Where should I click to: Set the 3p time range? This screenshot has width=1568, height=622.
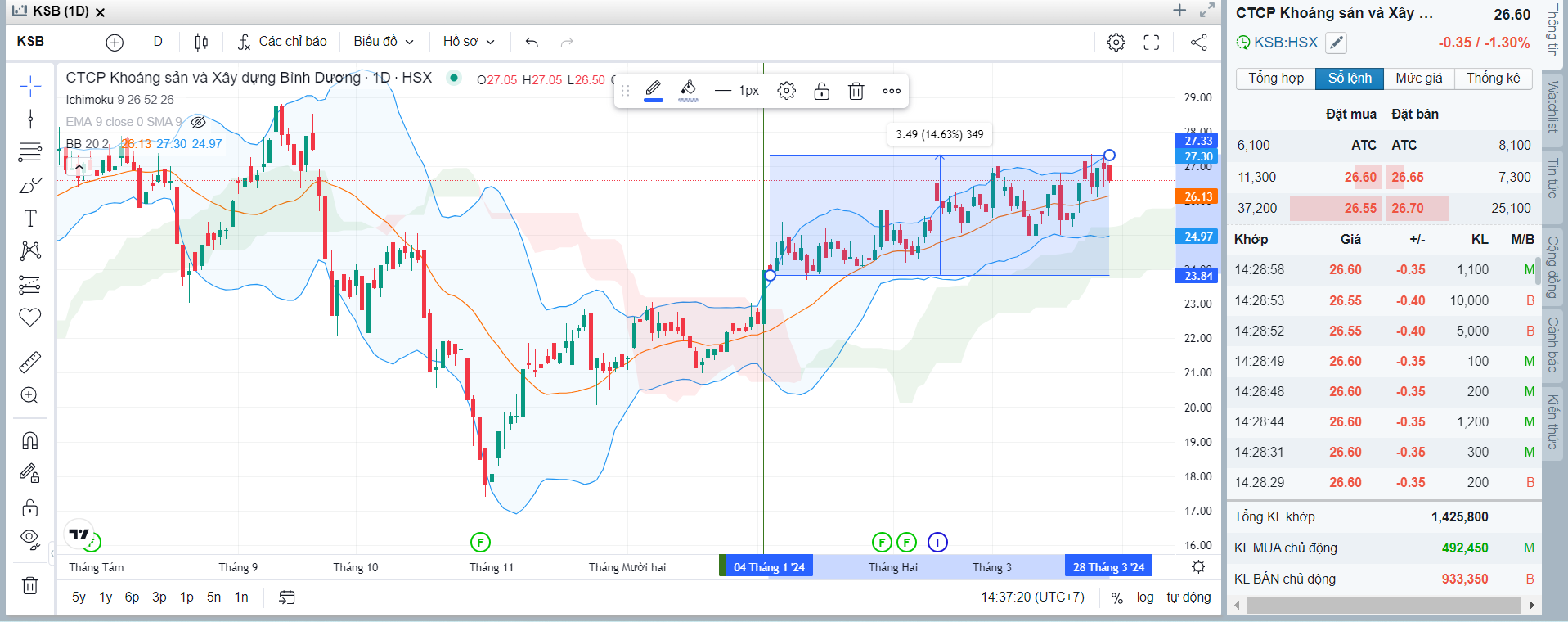[159, 597]
